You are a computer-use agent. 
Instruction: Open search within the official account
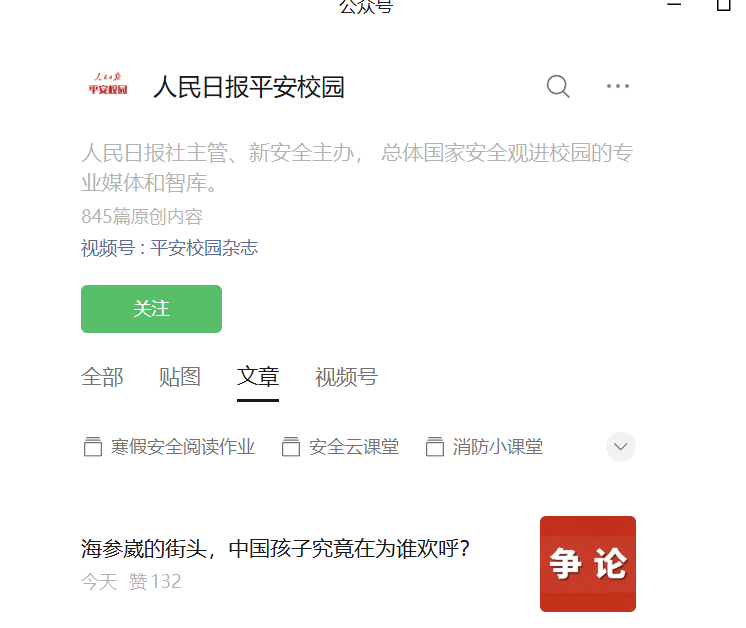point(558,87)
